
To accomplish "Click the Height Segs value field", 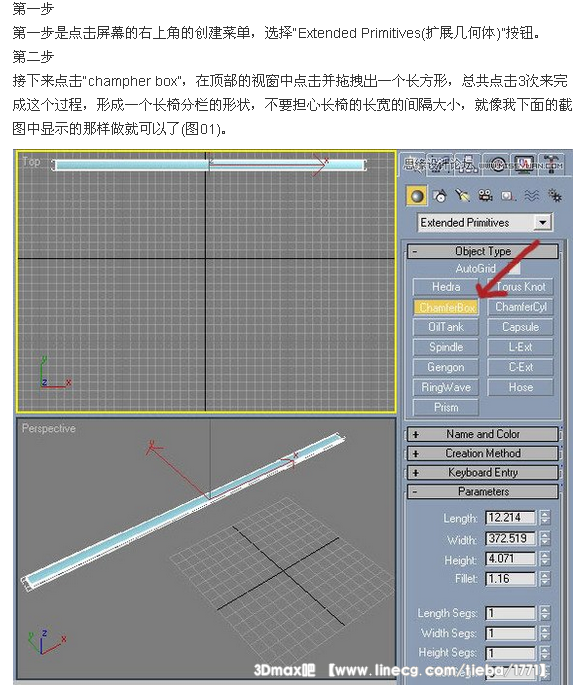I will (x=511, y=653).
